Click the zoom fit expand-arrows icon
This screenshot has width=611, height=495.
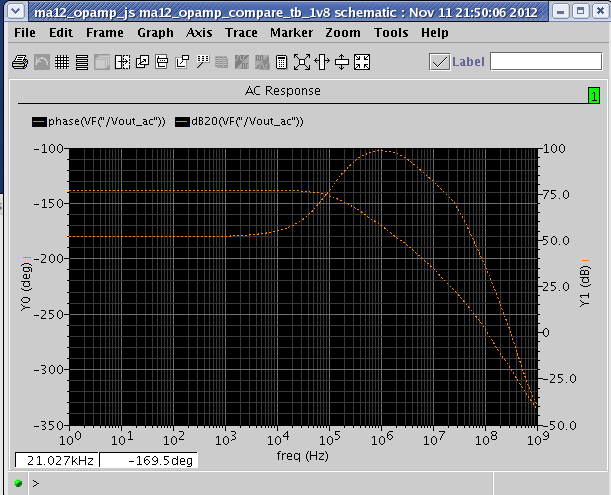click(x=302, y=62)
